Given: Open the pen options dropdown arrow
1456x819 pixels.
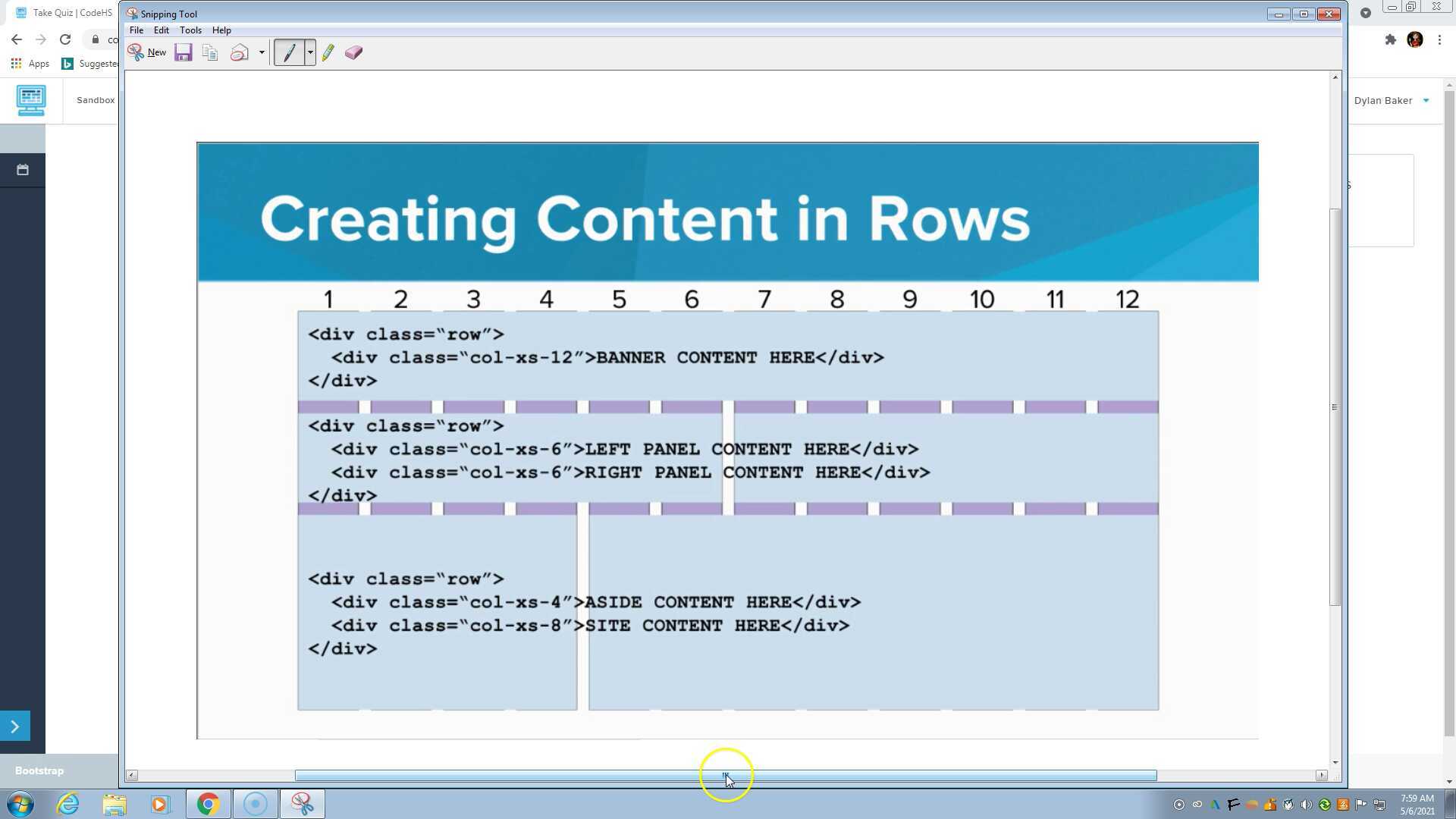Looking at the screenshot, I should (309, 52).
